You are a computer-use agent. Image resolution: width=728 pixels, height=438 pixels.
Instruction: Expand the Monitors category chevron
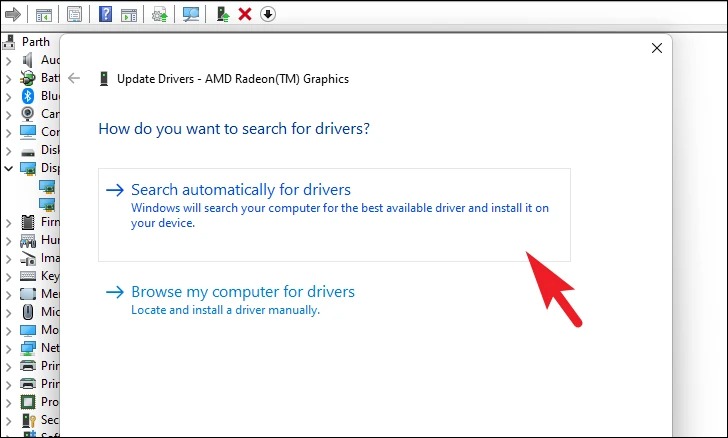[8, 330]
